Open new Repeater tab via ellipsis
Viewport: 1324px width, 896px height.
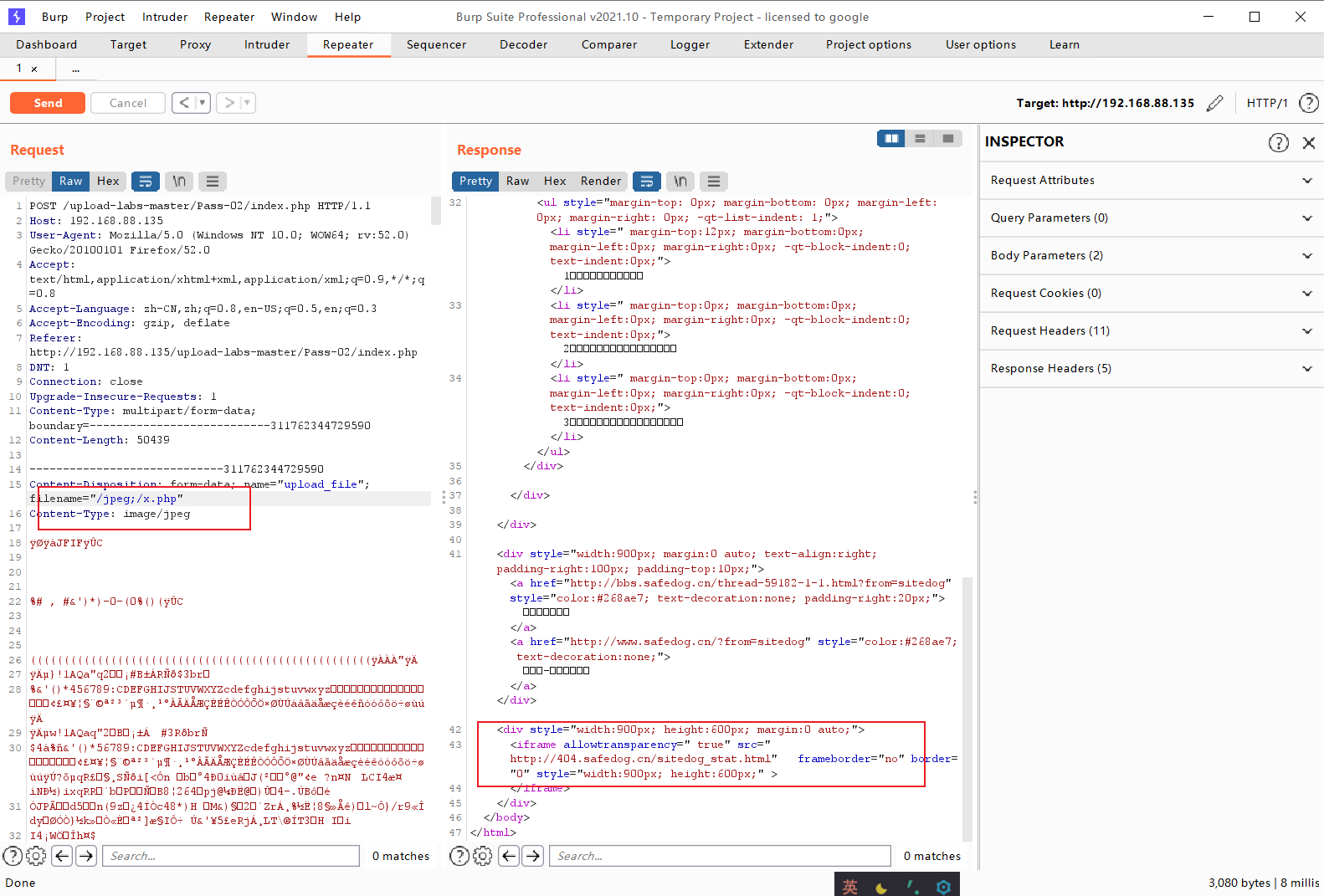tap(75, 69)
